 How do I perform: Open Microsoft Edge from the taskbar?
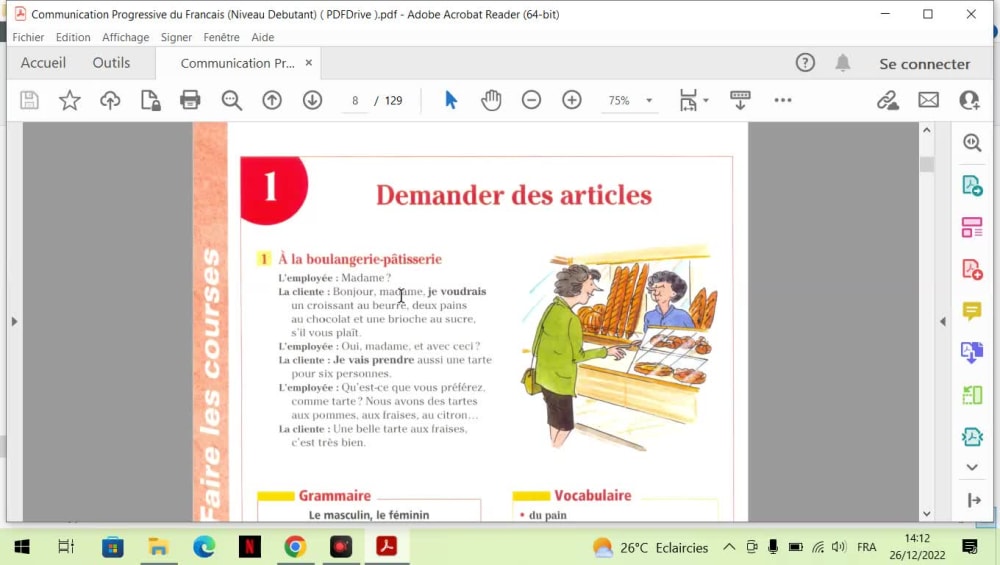[x=204, y=547]
